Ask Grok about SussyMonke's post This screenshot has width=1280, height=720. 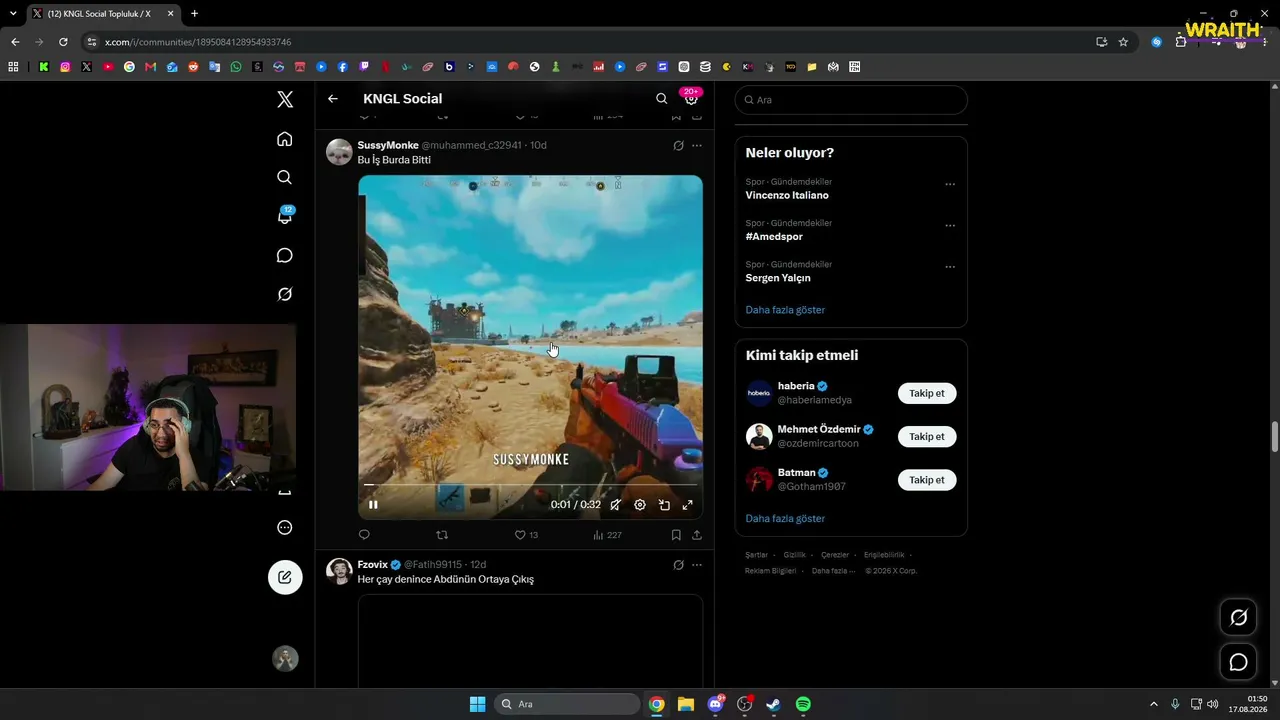(x=678, y=145)
